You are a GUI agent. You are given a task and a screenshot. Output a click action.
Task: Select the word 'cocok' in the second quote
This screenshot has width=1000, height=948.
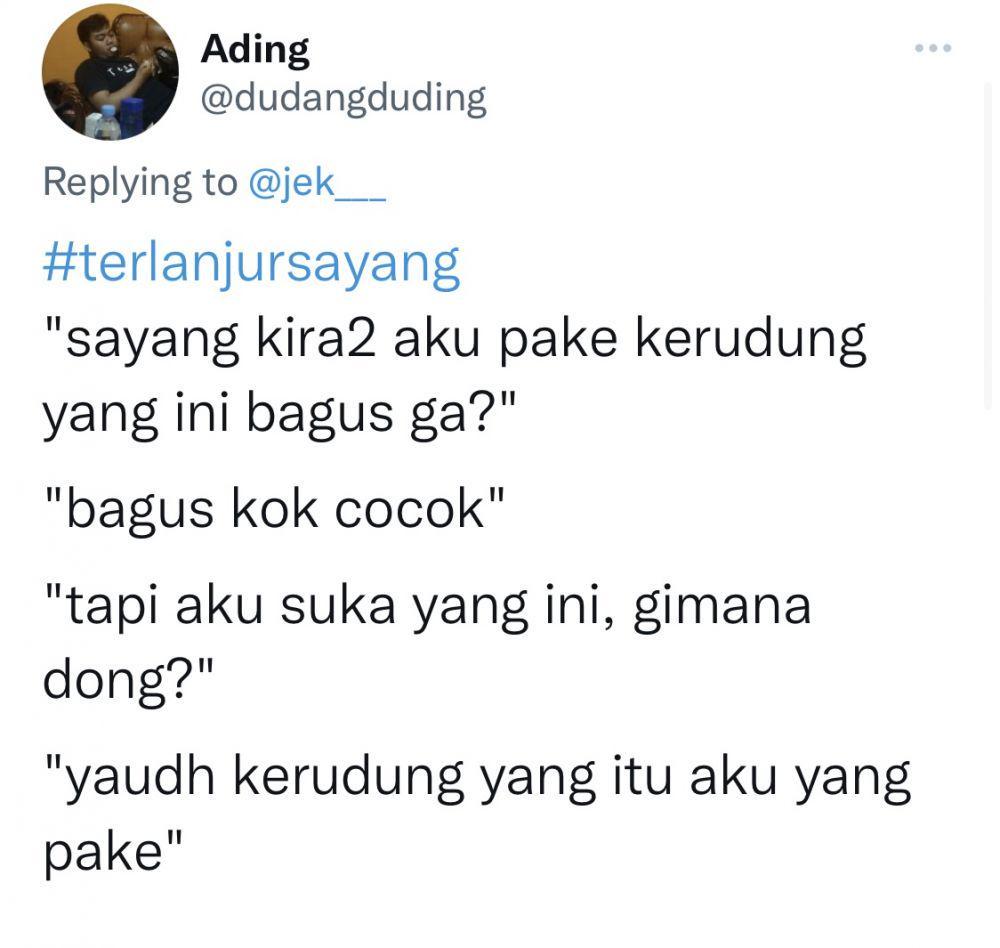click(410, 511)
